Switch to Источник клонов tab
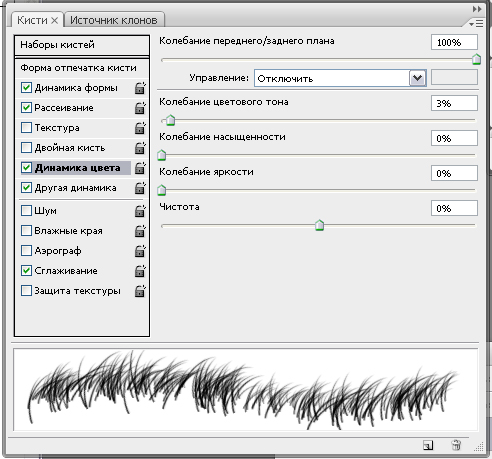 coord(114,20)
